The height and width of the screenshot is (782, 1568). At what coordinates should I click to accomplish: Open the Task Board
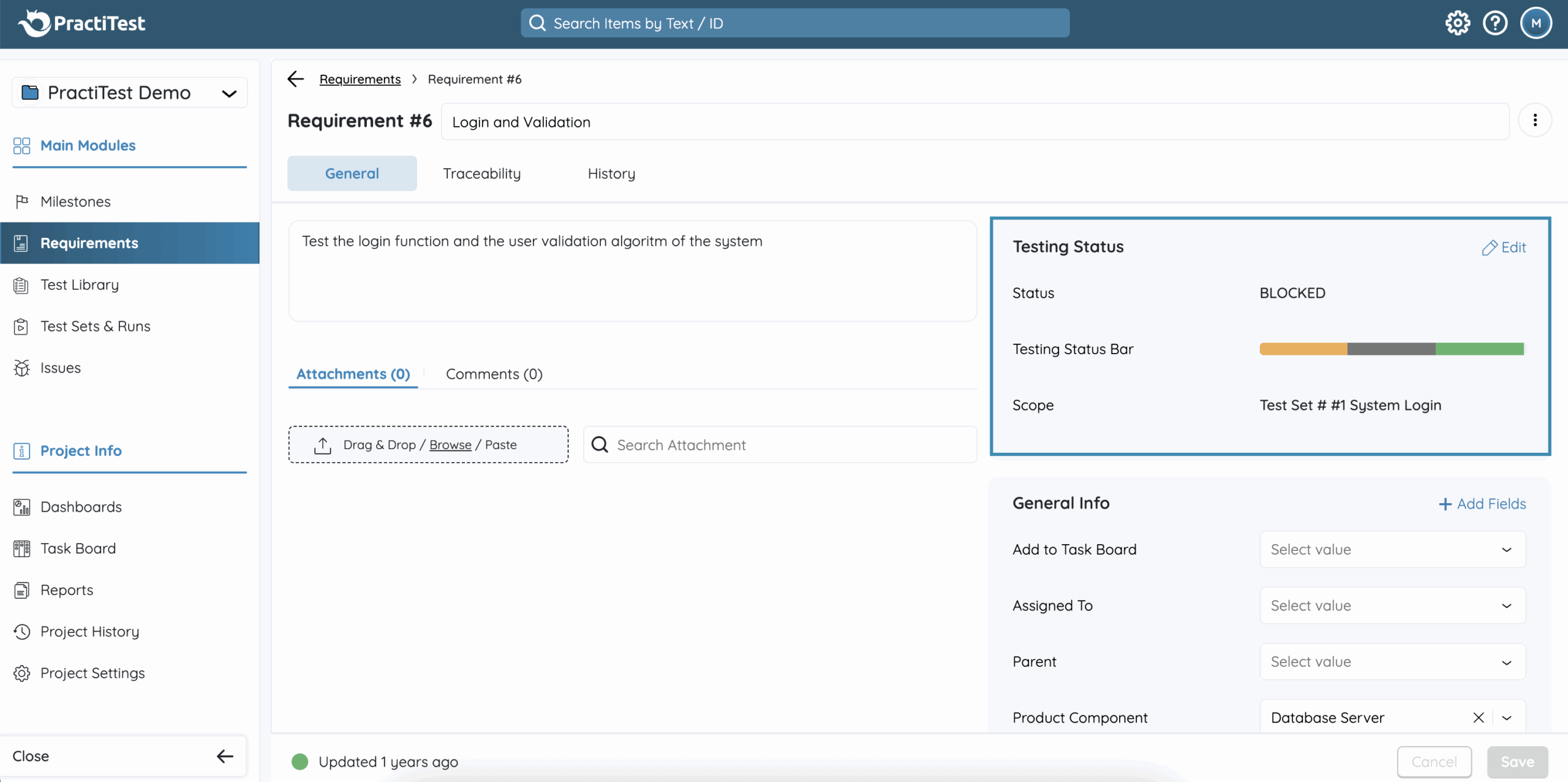tap(78, 548)
